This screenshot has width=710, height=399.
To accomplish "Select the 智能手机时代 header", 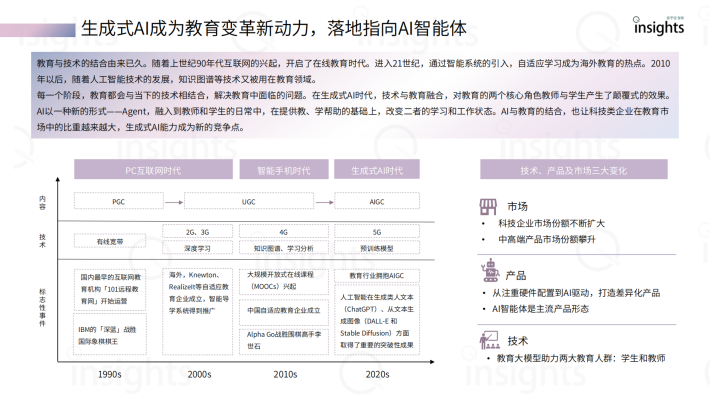I will tap(284, 169).
